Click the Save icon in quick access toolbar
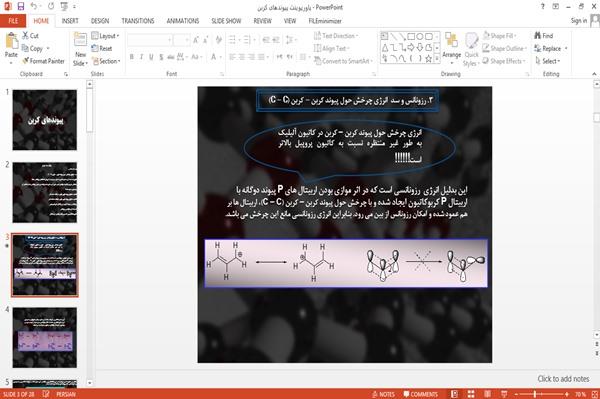Viewport: 600px width, 399px height. coord(21,6)
